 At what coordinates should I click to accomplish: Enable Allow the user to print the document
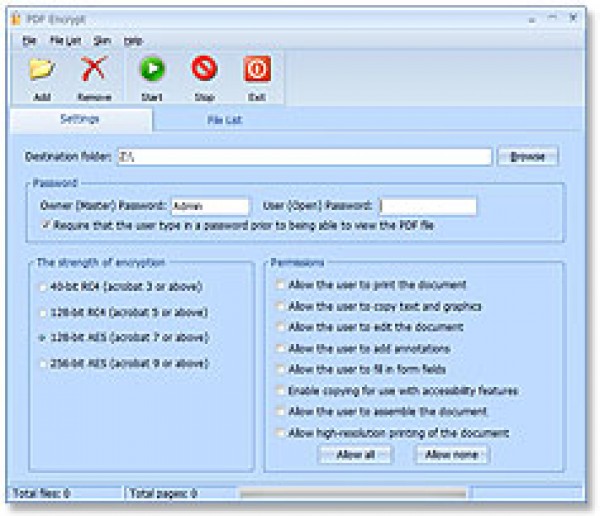click(x=280, y=285)
